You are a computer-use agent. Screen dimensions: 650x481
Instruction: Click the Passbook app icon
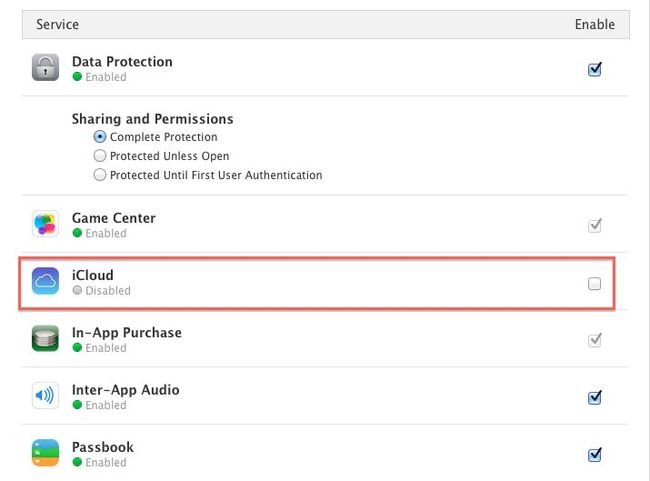click(45, 453)
